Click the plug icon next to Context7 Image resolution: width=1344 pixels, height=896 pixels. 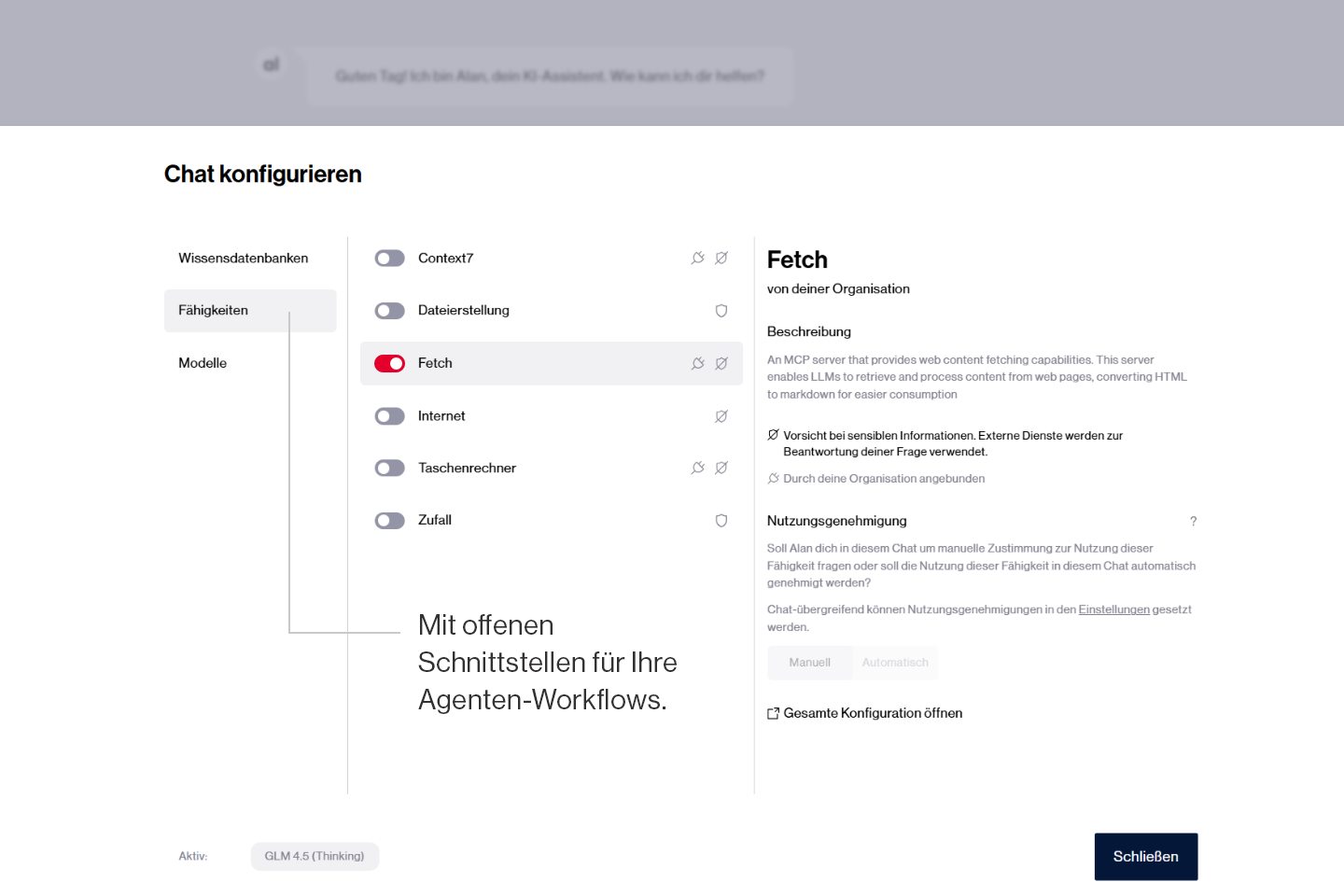pyautogui.click(x=697, y=259)
